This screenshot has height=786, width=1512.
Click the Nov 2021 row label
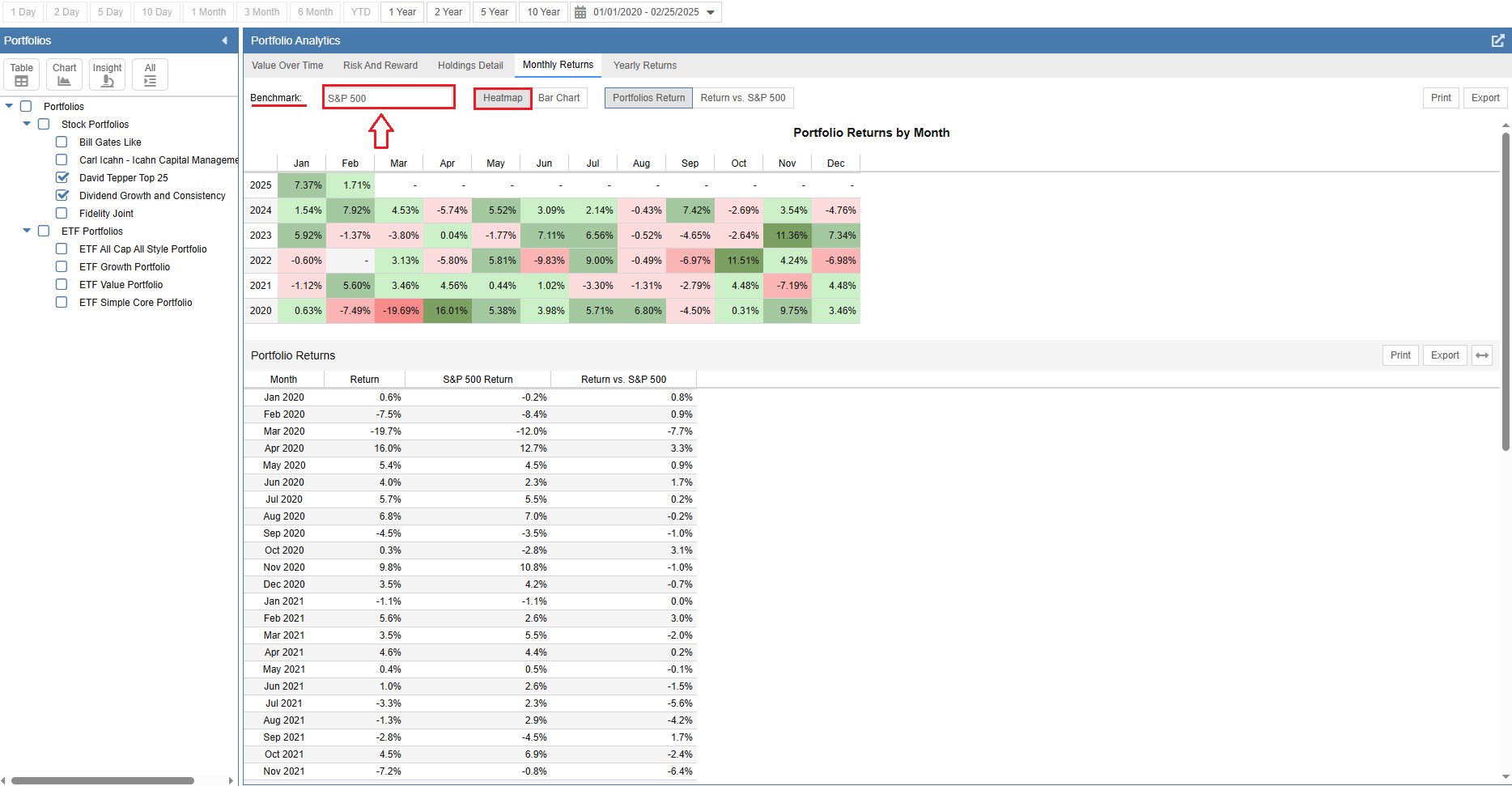(x=284, y=771)
